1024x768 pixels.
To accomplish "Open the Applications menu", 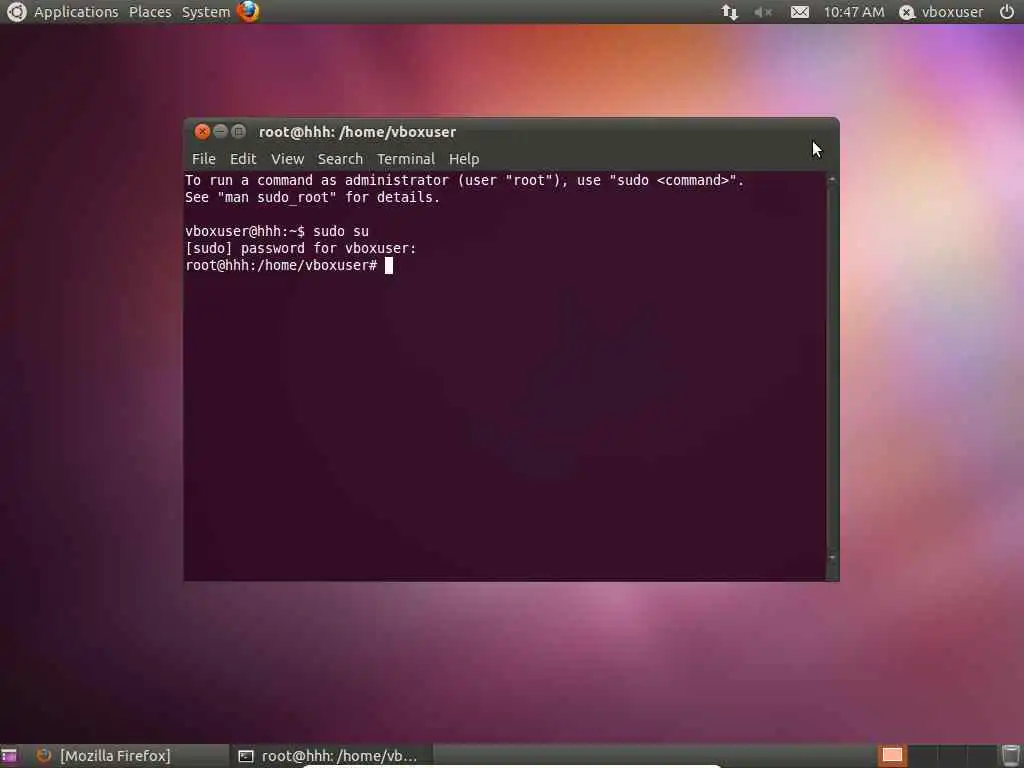I will [x=76, y=12].
